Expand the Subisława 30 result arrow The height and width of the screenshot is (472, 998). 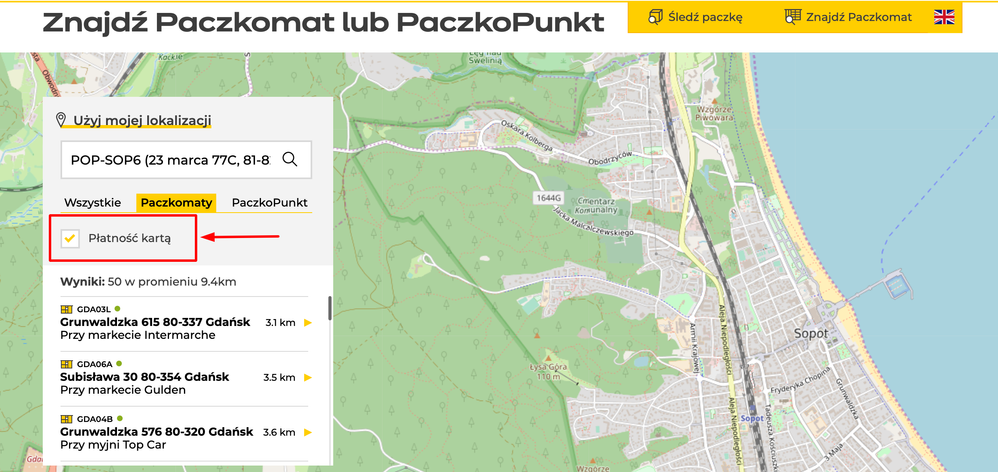pos(308,378)
